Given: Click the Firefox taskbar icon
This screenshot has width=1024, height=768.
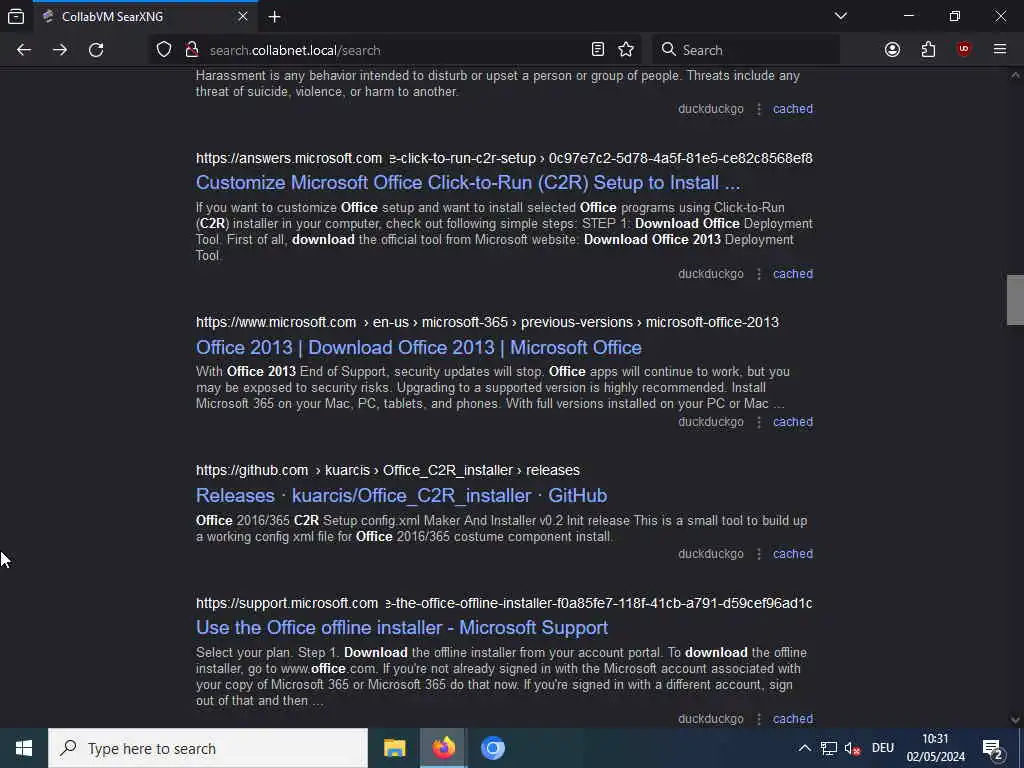Looking at the screenshot, I should (x=443, y=748).
